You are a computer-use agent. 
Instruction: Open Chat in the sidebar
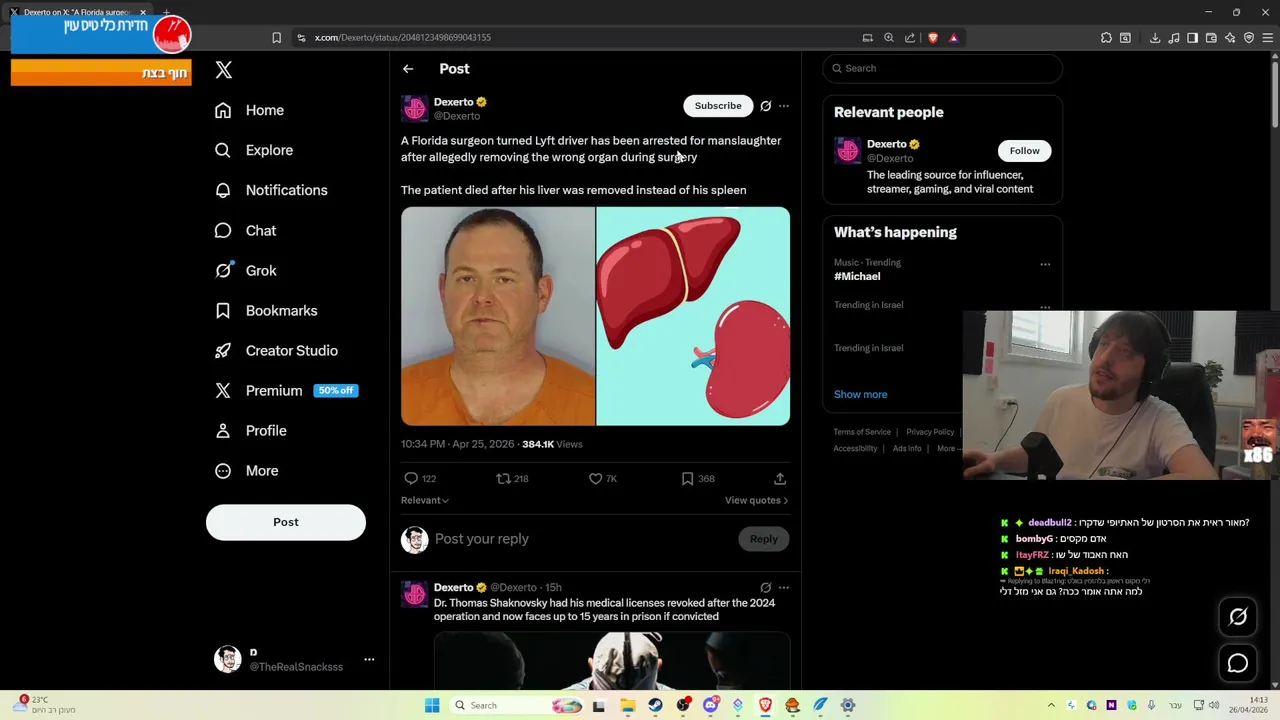246,231
